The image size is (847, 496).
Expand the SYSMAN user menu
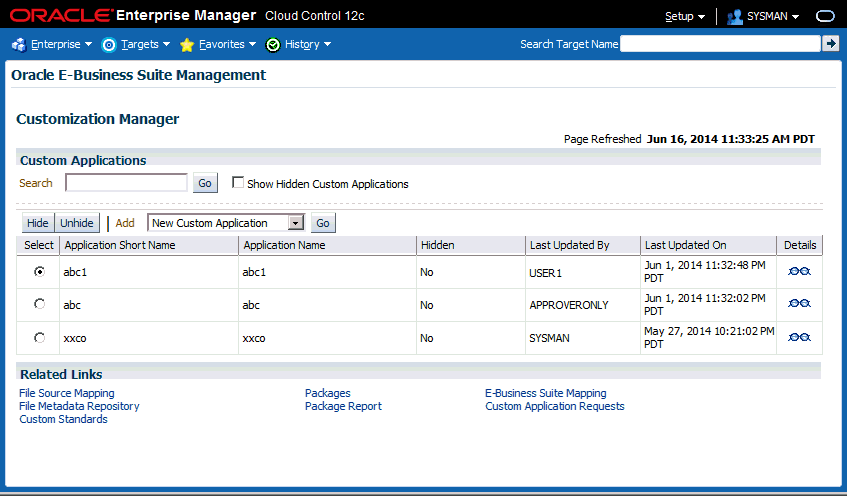772,16
